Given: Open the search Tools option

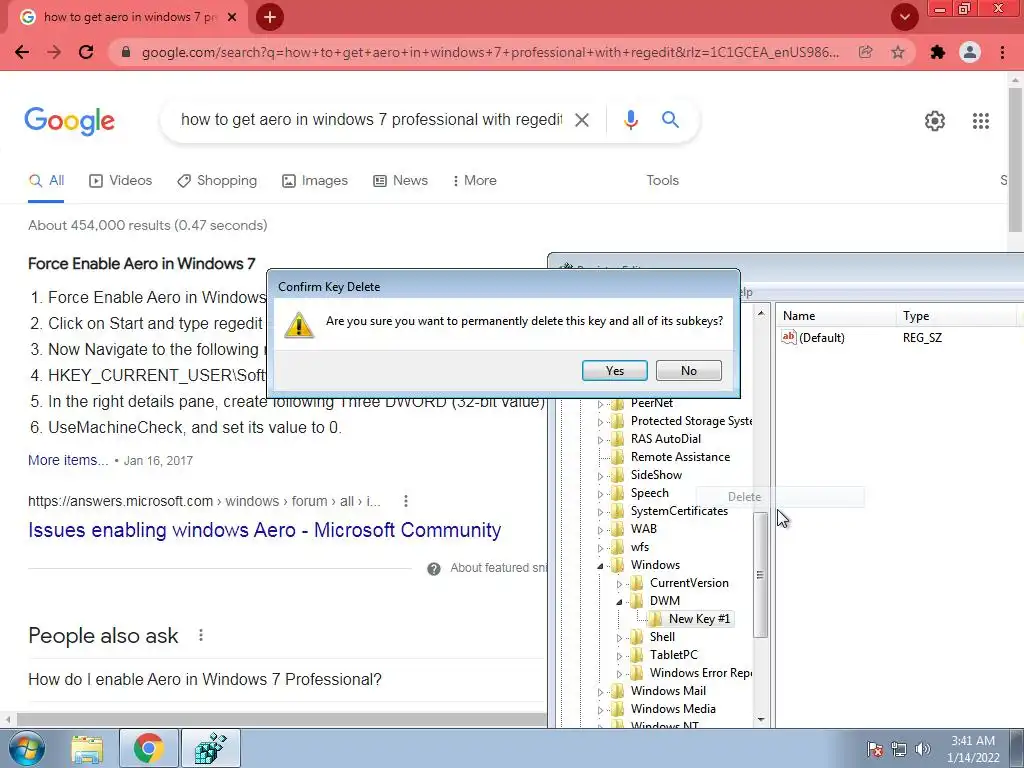Looking at the screenshot, I should pos(662,181).
